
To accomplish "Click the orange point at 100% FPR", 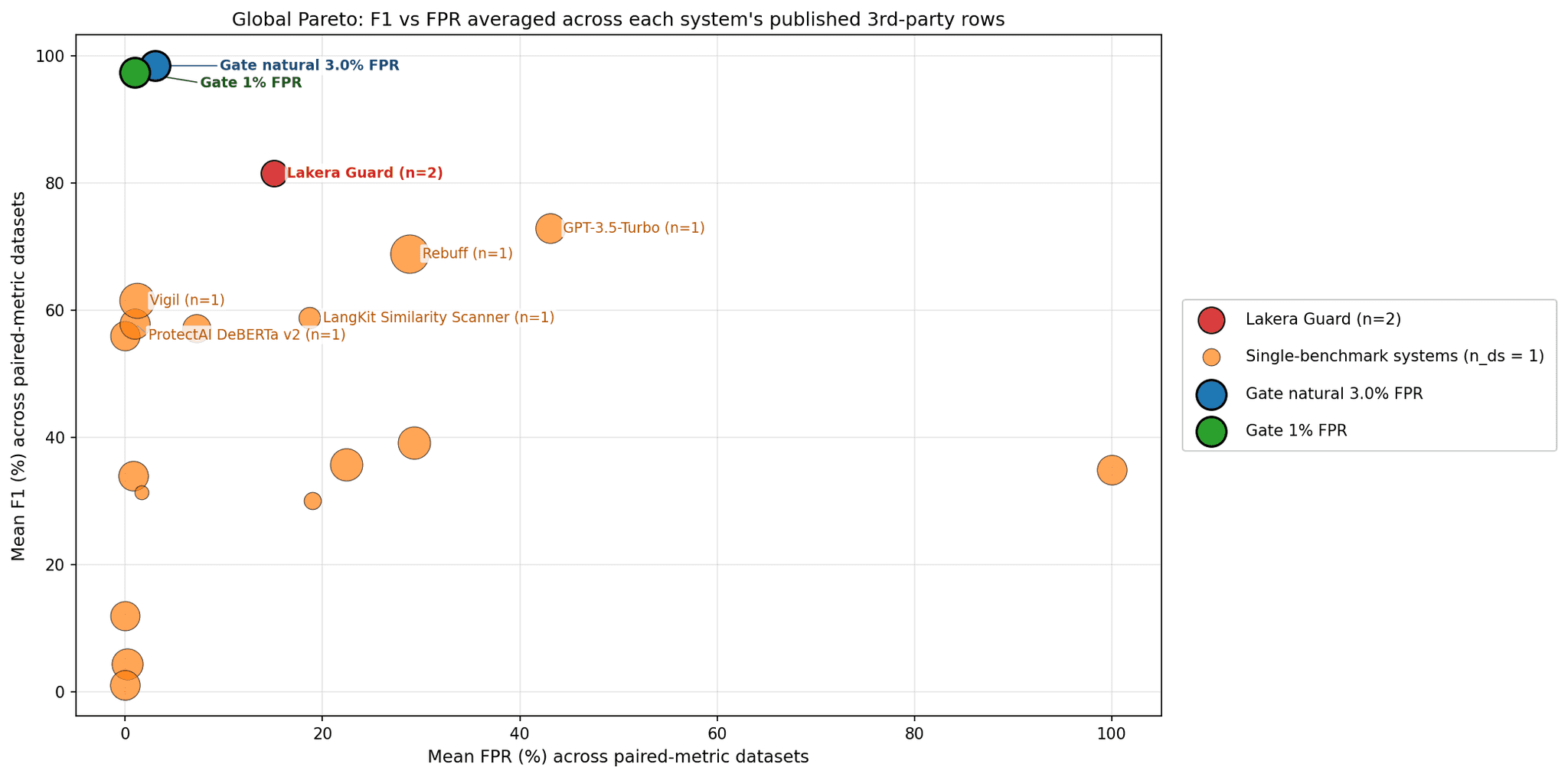I will 1112,470.
